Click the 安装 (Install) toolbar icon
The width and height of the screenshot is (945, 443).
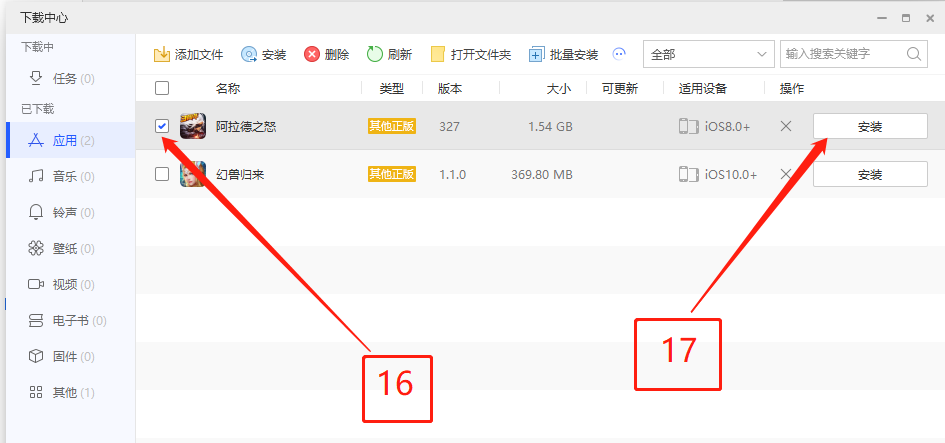coord(249,54)
